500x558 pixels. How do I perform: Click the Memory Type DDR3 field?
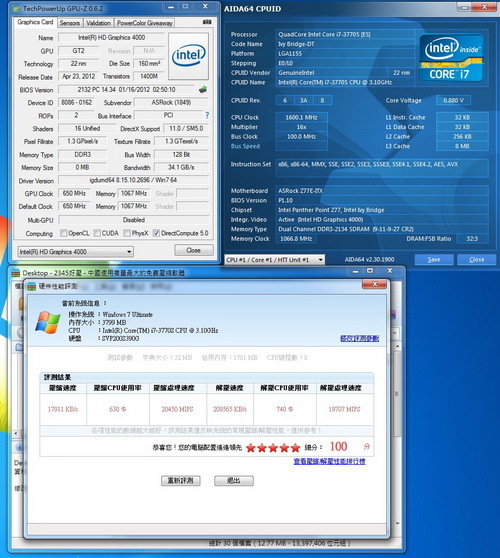click(x=83, y=154)
